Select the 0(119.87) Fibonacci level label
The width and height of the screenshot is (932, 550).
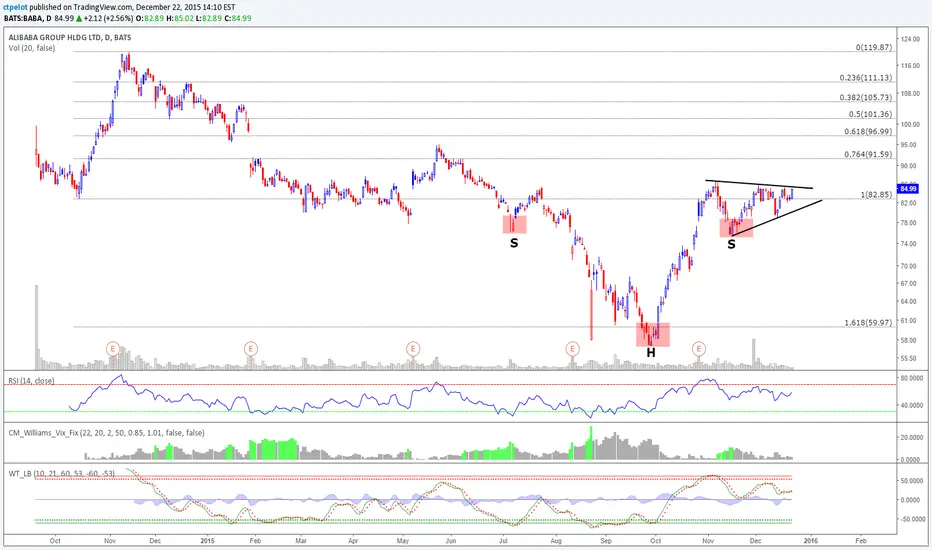pyautogui.click(x=874, y=48)
